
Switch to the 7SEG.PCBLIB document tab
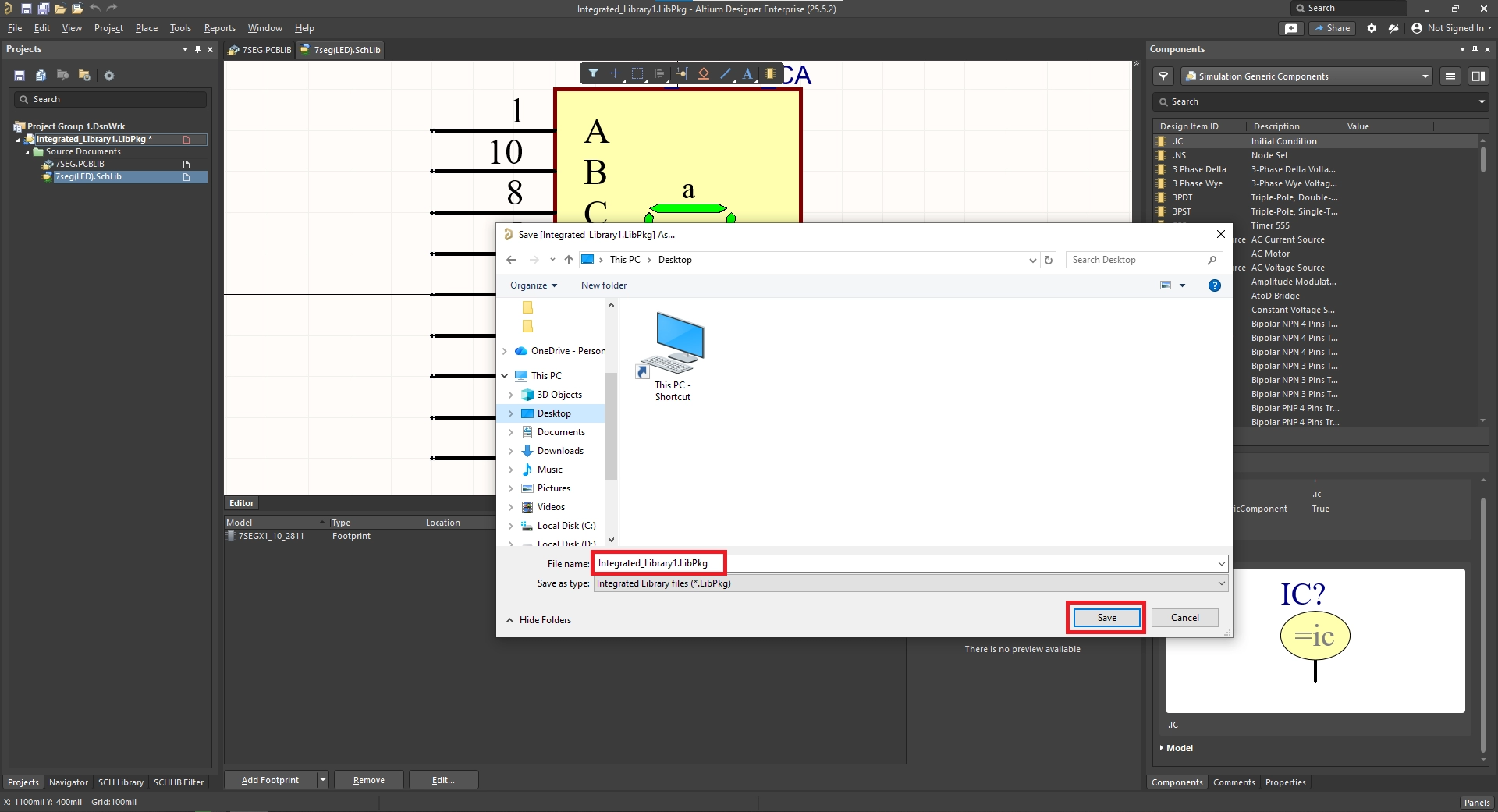(260, 50)
